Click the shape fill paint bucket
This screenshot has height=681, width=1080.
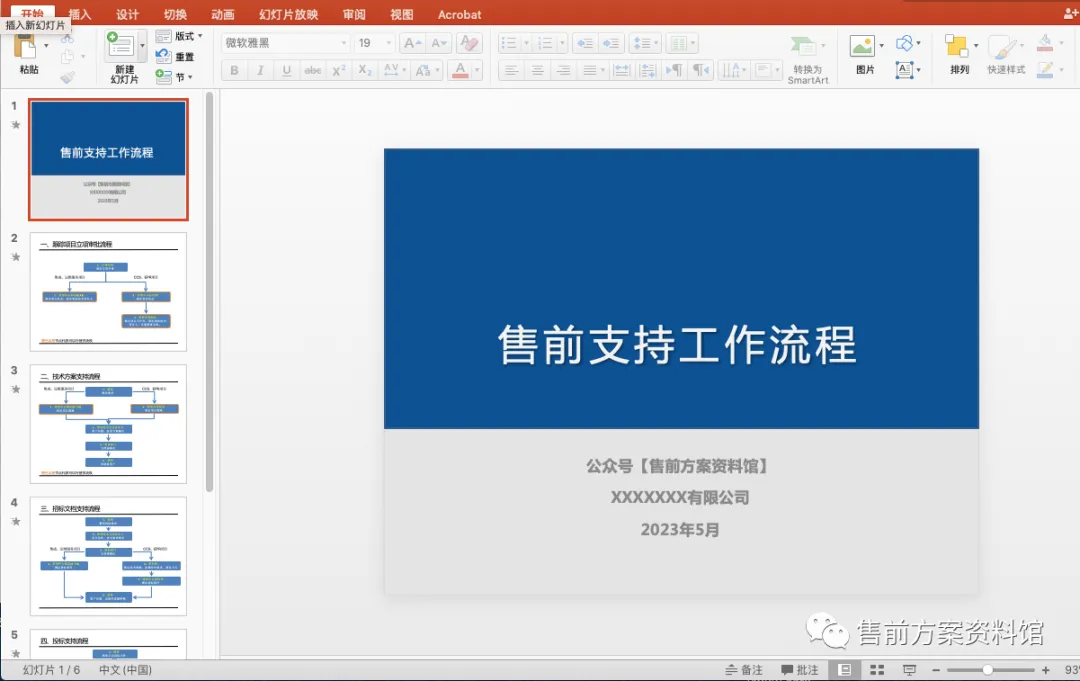point(1045,43)
